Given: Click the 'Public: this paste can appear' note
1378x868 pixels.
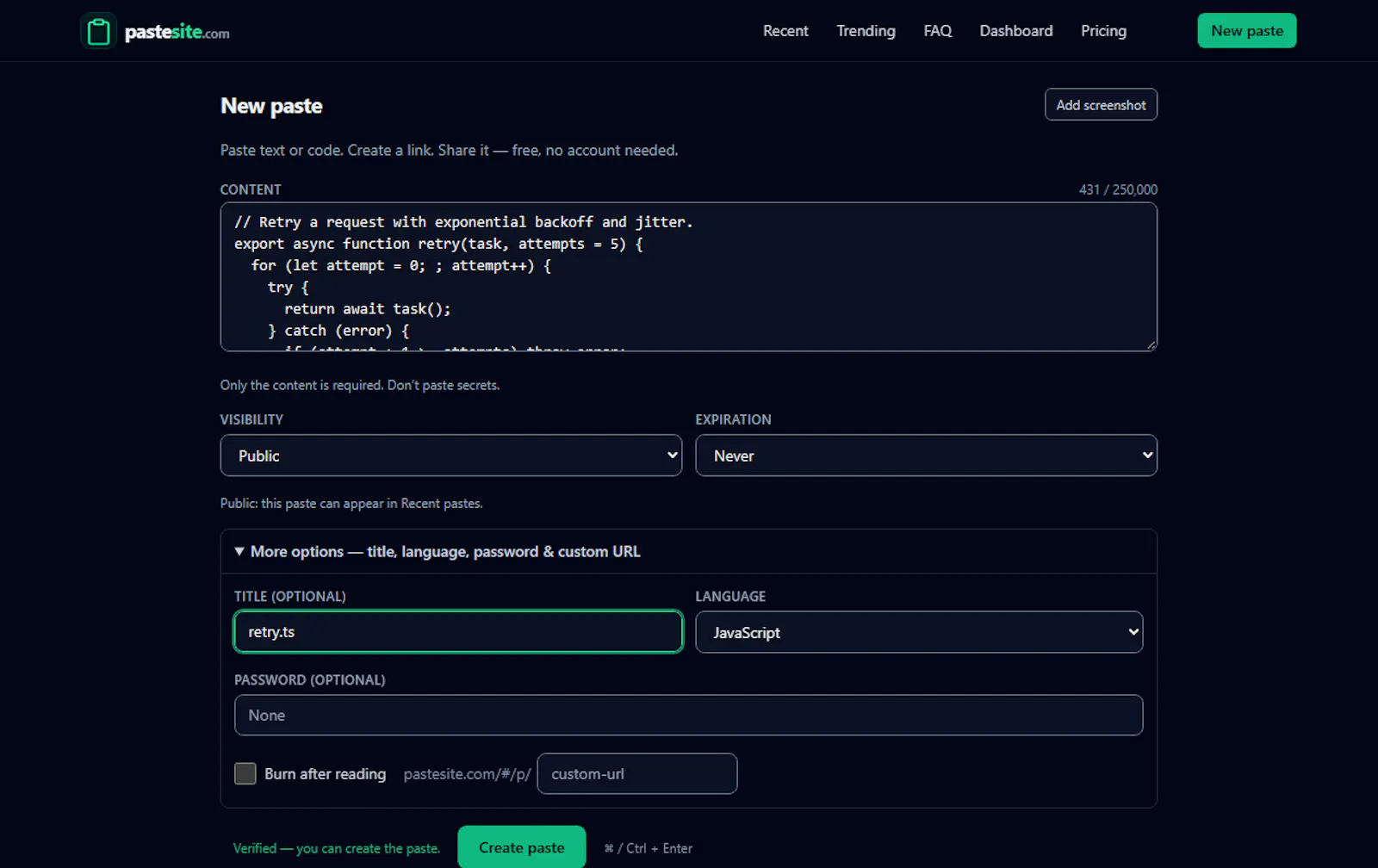Looking at the screenshot, I should click(351, 503).
